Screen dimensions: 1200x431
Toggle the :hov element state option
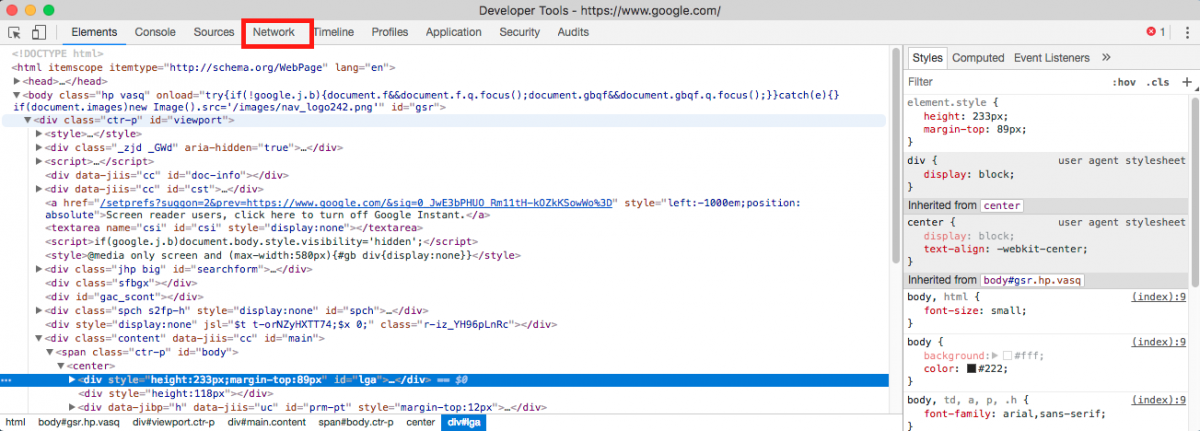(1124, 82)
